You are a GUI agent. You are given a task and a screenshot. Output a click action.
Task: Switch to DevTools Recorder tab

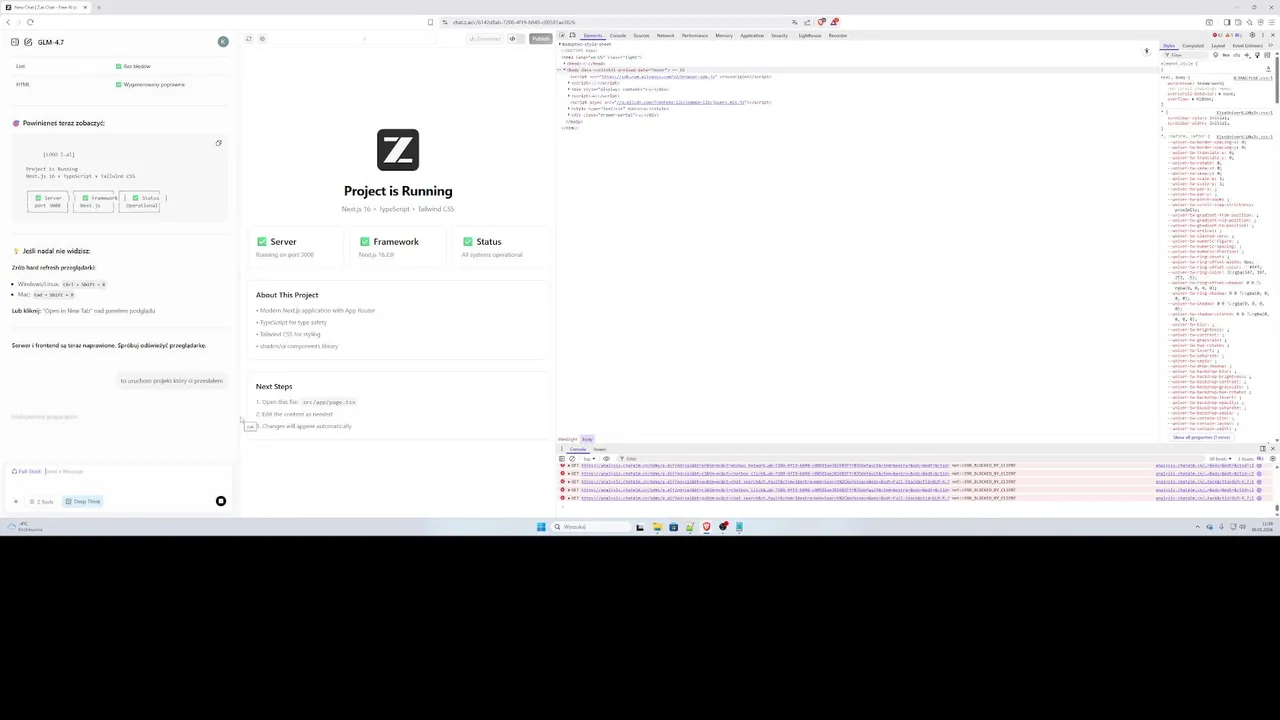[838, 35]
